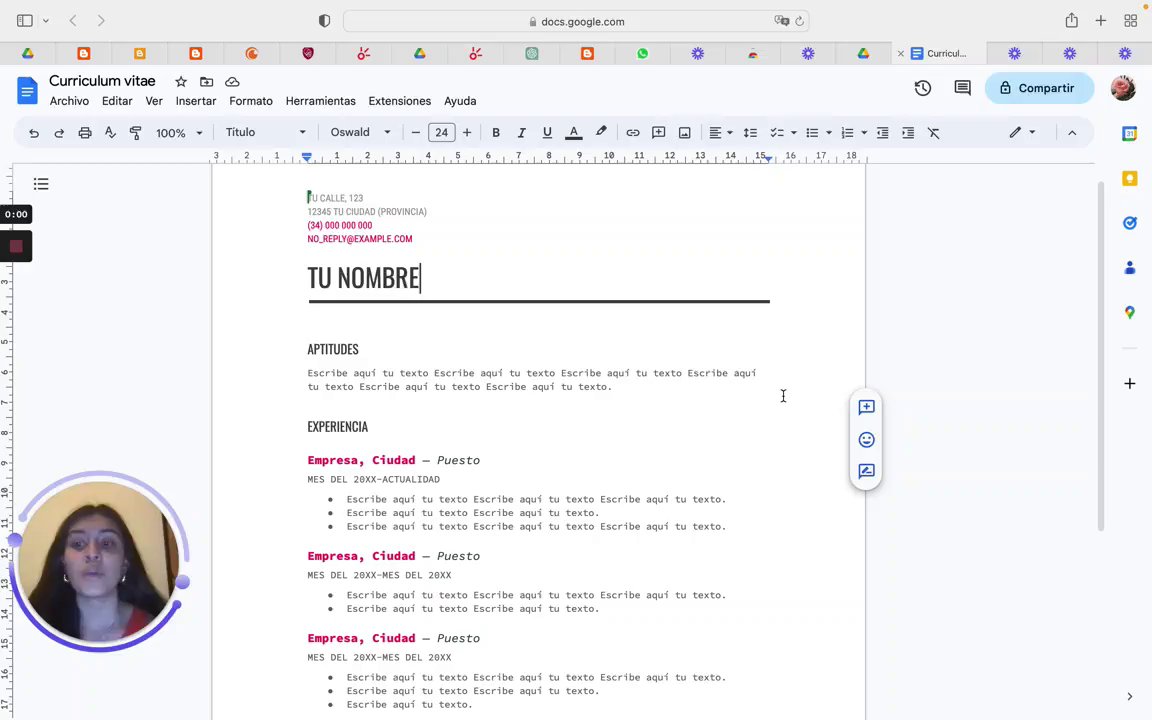Open Google Tasks side panel
Image resolution: width=1152 pixels, height=720 pixels.
coord(1130,223)
